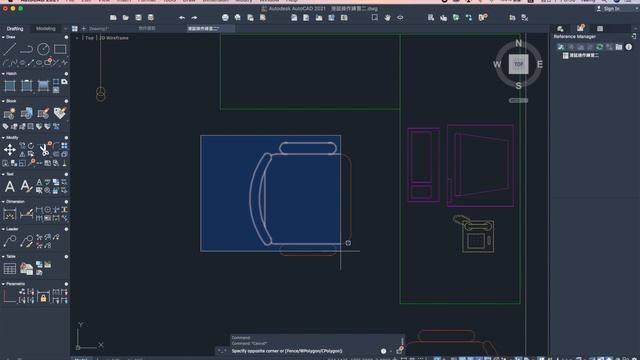Viewport: 640px width, 360px height.
Task: Select the Rotate tool in Modify panel
Action: 31,146
